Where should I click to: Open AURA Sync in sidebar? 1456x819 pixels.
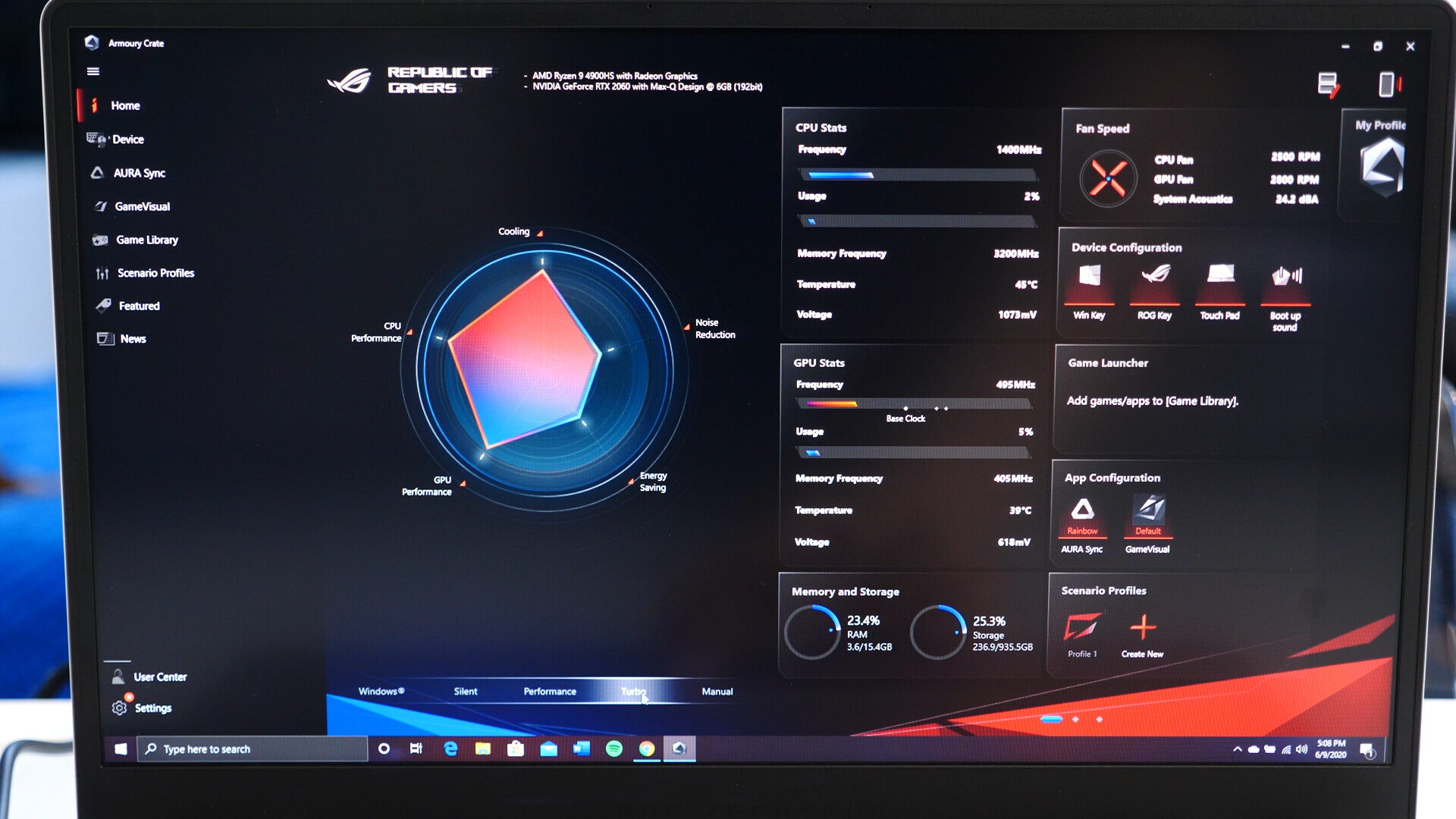tap(139, 173)
